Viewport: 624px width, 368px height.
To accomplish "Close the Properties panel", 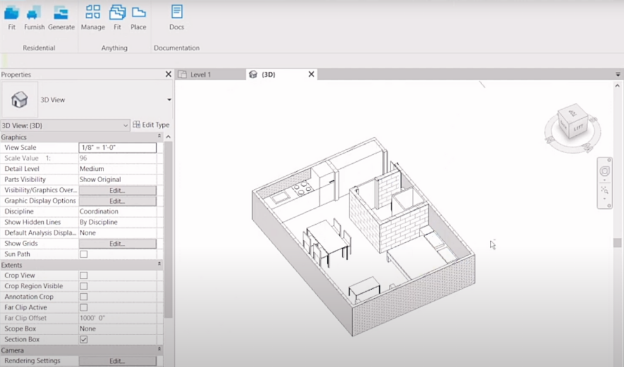I will pos(168,74).
